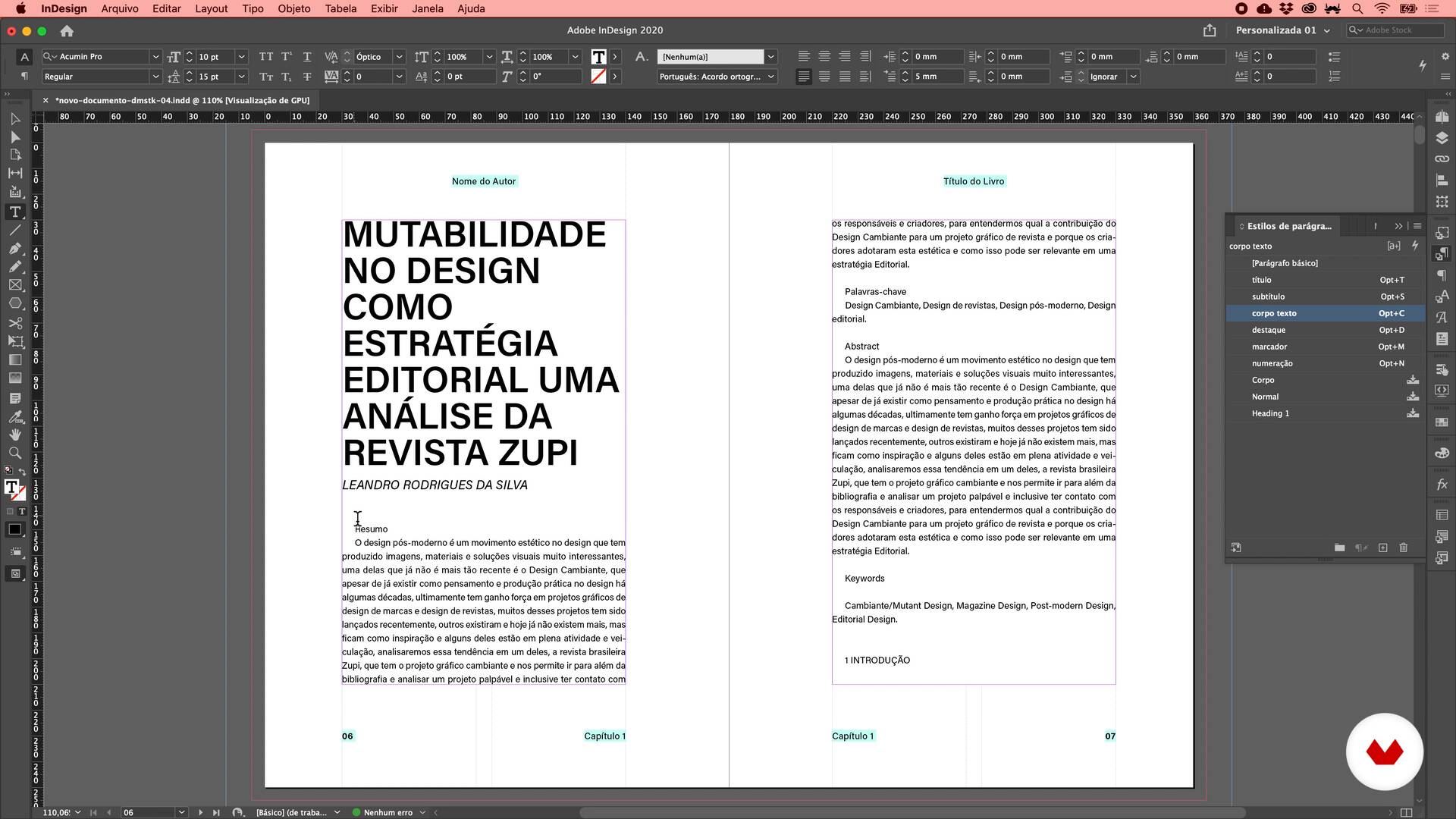Open Acumin Pro font family dropdown
Image resolution: width=1456 pixels, height=819 pixels.
coord(155,57)
